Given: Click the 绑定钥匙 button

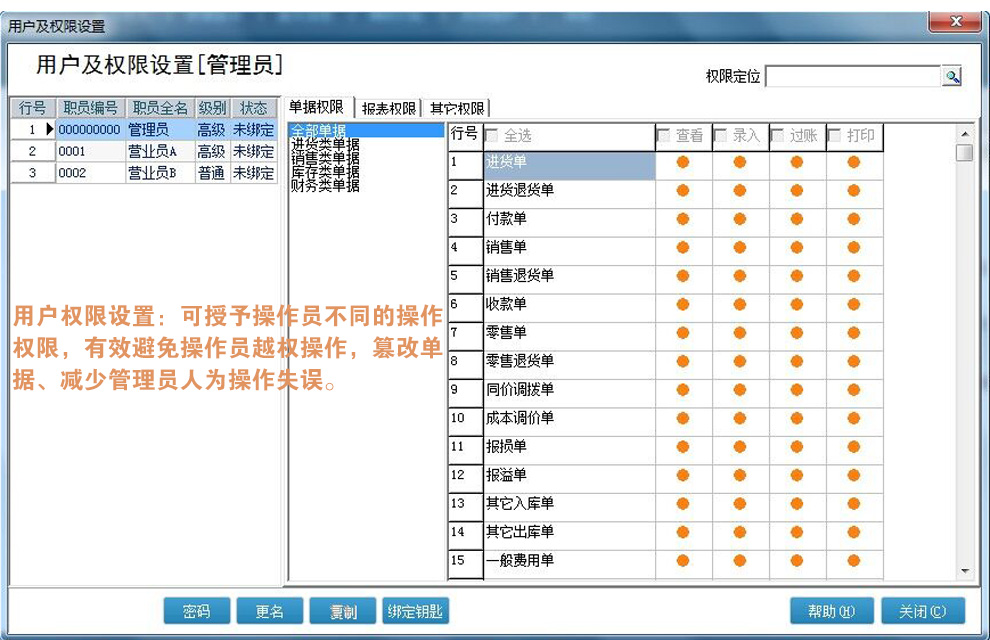Looking at the screenshot, I should point(415,611).
